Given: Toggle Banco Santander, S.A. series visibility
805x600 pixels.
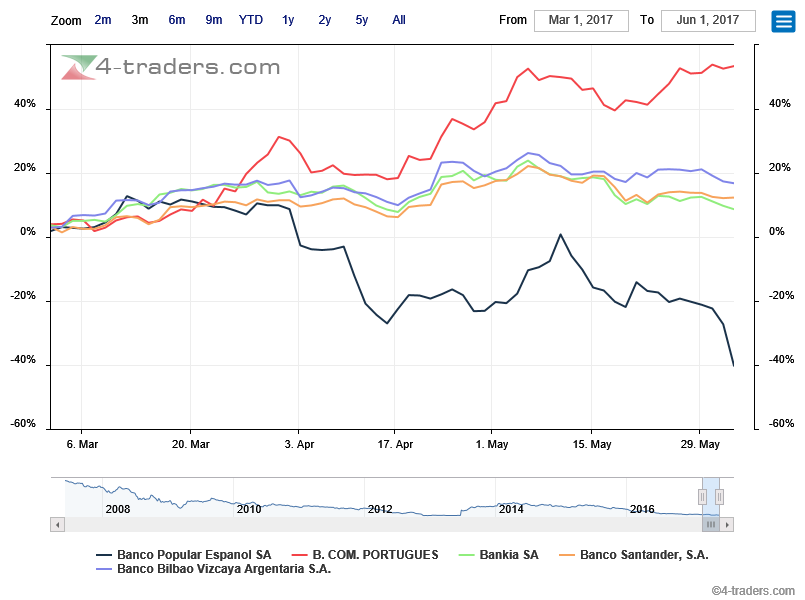Looking at the screenshot, I should coord(634,555).
